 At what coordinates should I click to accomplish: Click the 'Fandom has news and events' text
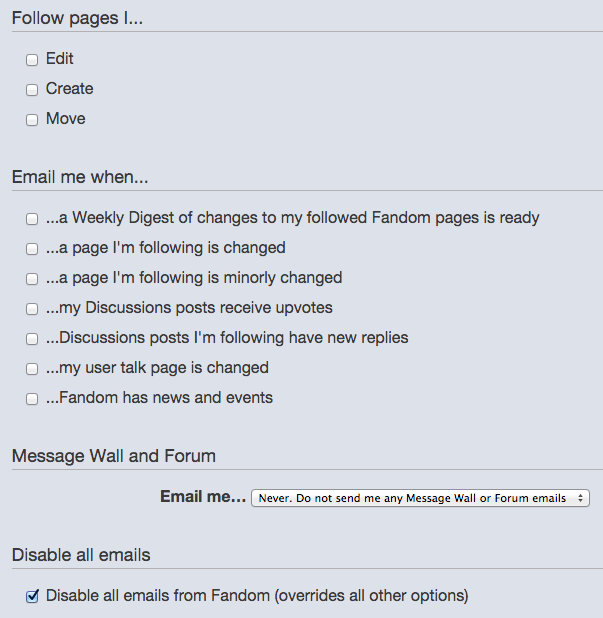click(x=160, y=398)
